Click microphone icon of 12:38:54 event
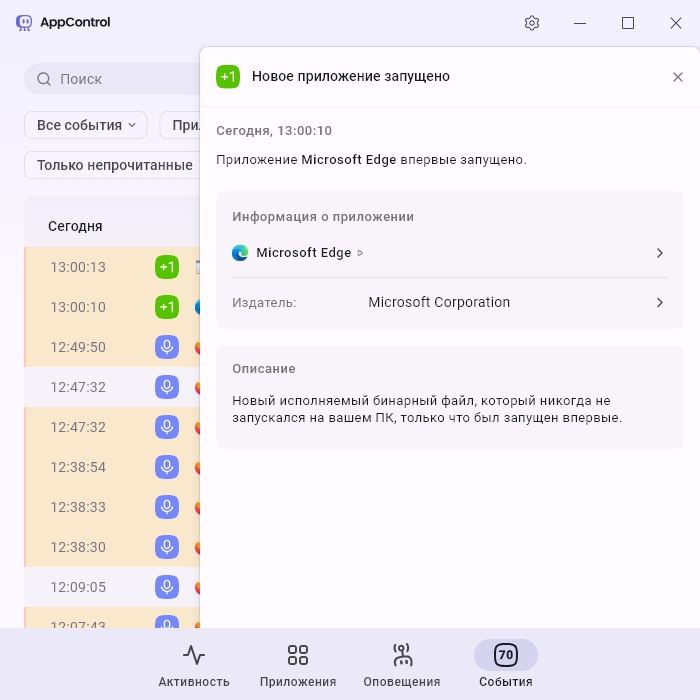 167,467
